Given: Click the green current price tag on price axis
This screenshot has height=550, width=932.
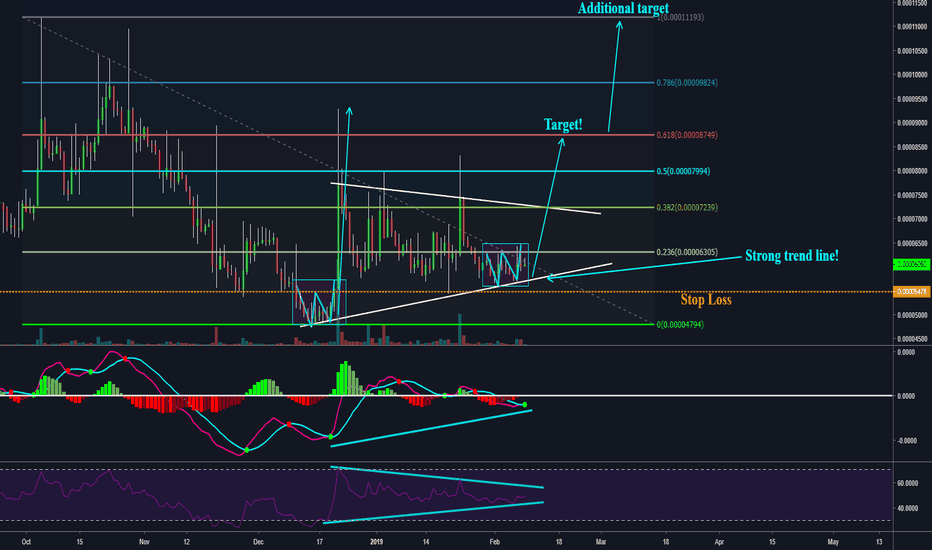Looking at the screenshot, I should click(x=911, y=264).
